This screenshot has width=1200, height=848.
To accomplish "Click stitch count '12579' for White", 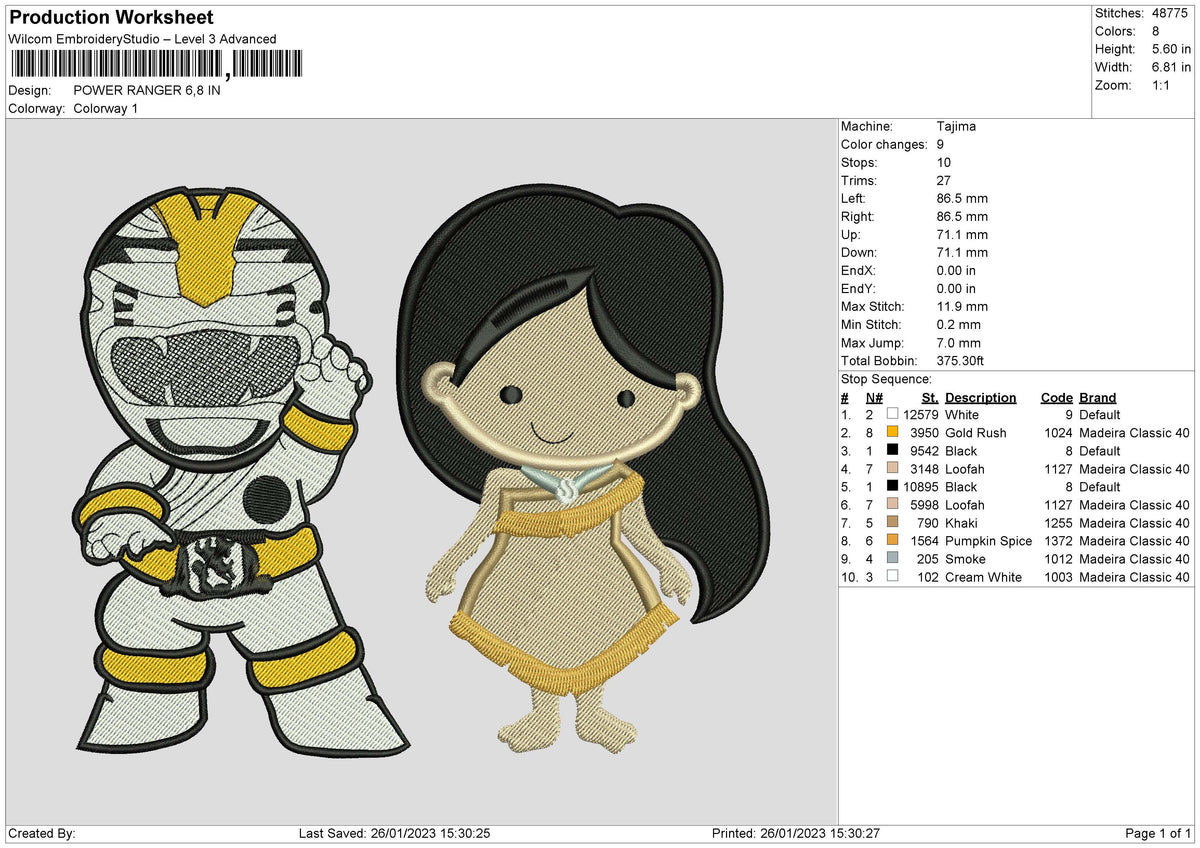I will [x=920, y=414].
